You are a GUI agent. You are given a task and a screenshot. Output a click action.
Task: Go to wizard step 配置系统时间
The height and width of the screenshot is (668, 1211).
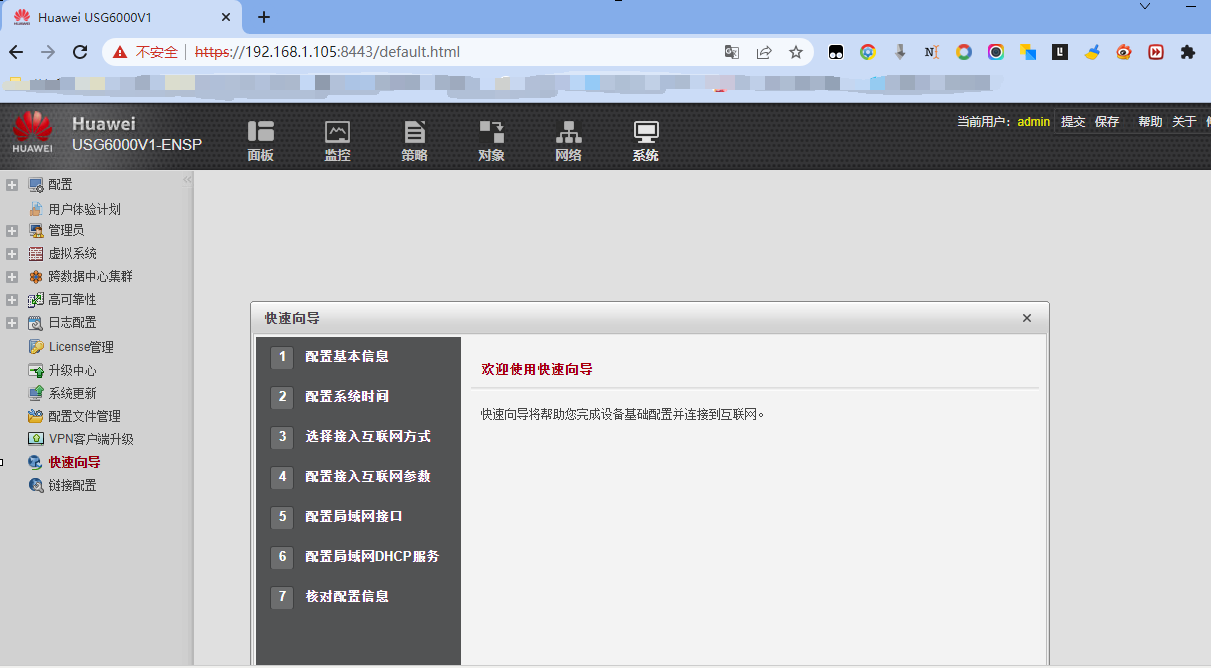coord(347,397)
